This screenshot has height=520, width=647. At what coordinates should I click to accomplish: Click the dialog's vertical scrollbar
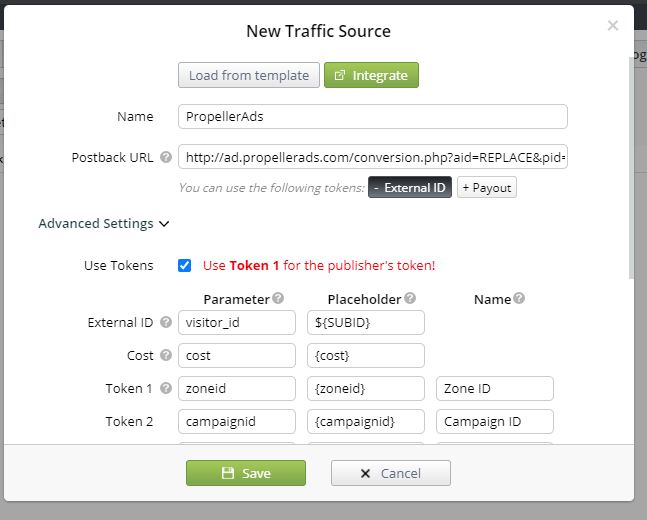point(631,167)
